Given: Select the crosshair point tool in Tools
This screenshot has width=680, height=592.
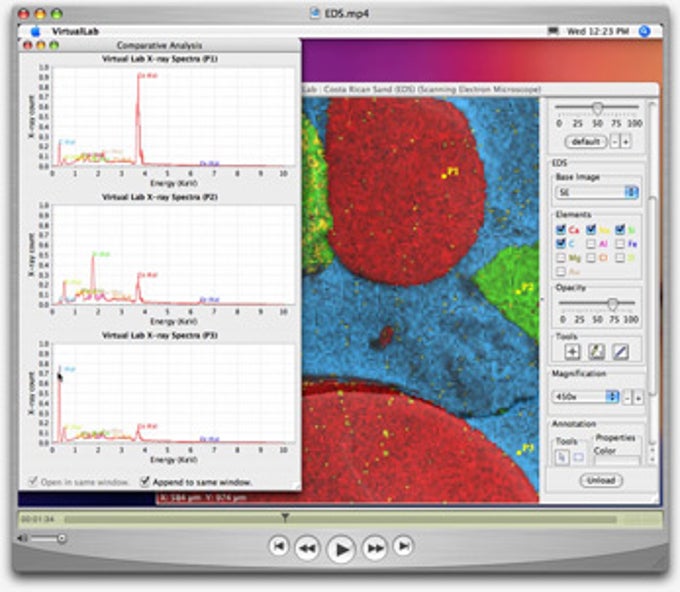Looking at the screenshot, I should 572,351.
